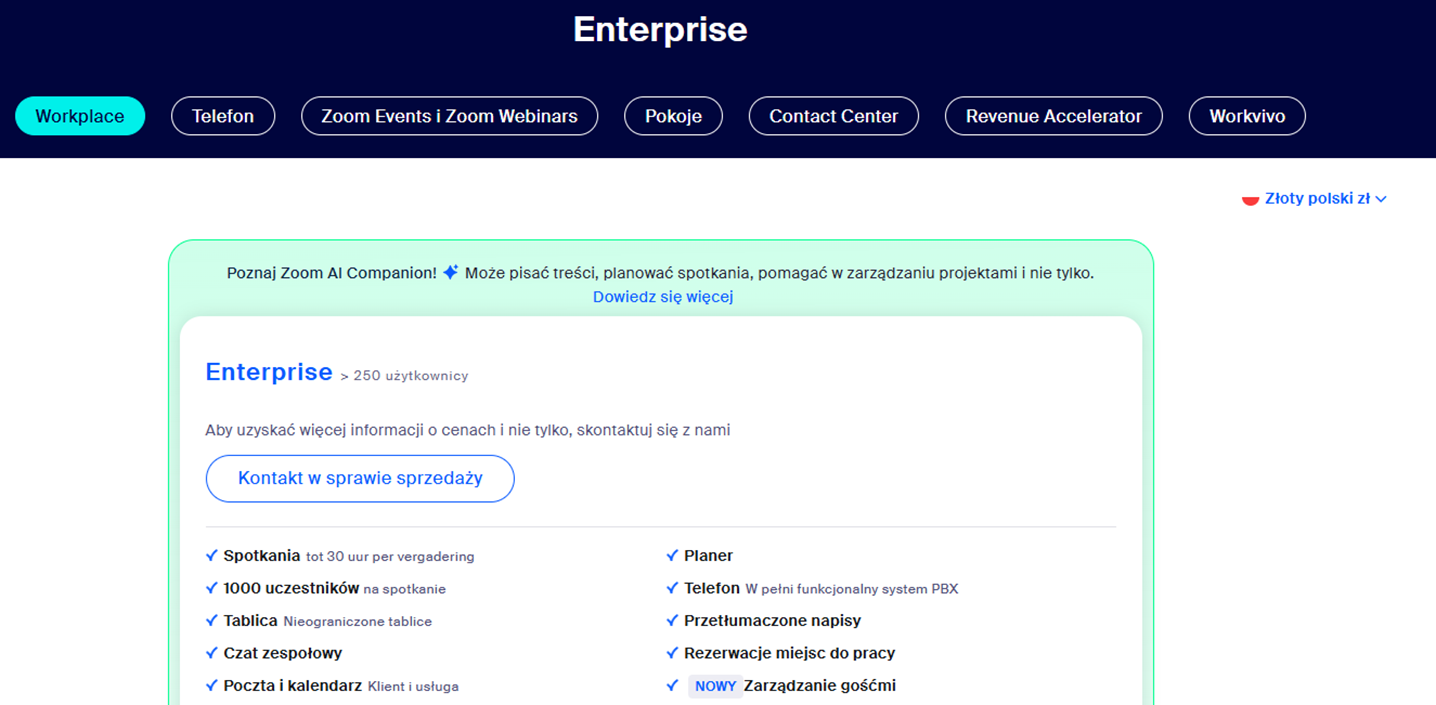The image size is (1436, 705).
Task: Click the Enterprise plan heading
Action: [269, 372]
